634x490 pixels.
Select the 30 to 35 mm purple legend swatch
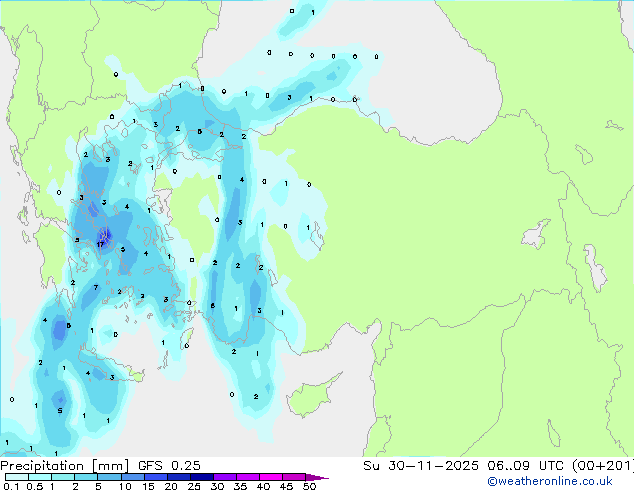point(225,477)
